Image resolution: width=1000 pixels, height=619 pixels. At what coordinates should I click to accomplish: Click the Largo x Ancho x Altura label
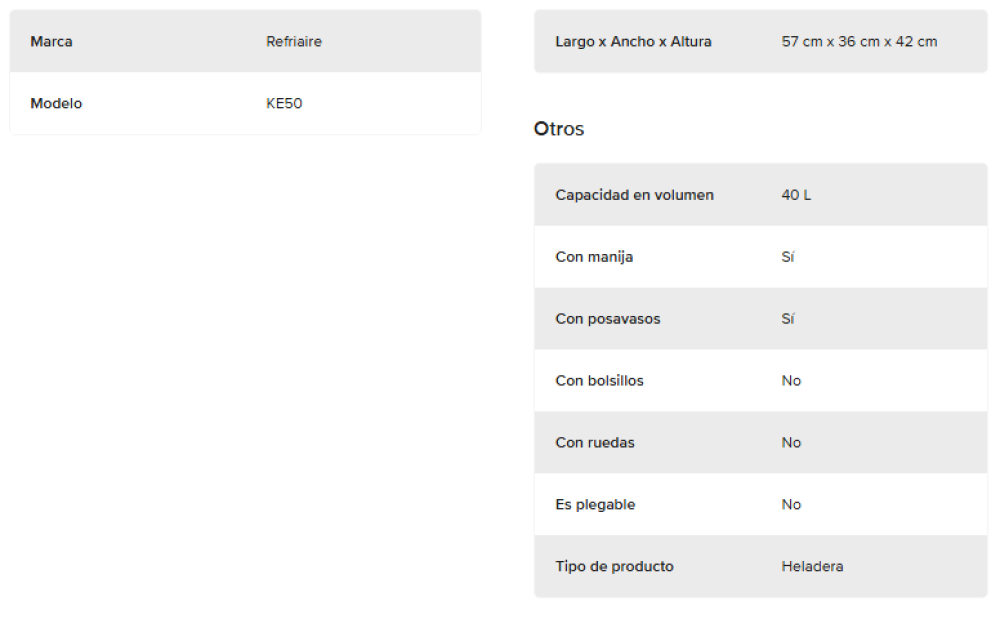633,42
